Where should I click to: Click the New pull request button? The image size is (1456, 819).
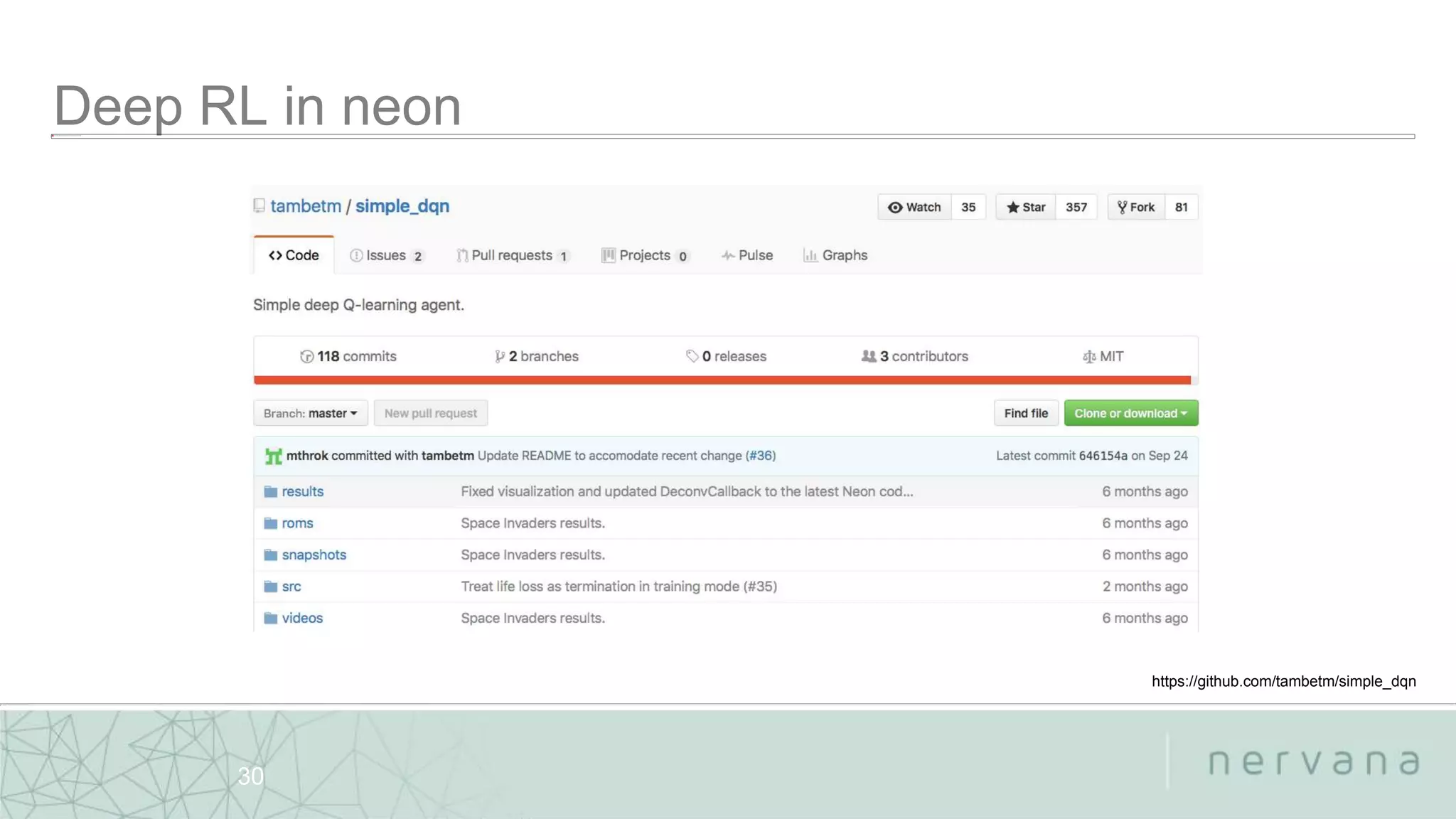431,413
